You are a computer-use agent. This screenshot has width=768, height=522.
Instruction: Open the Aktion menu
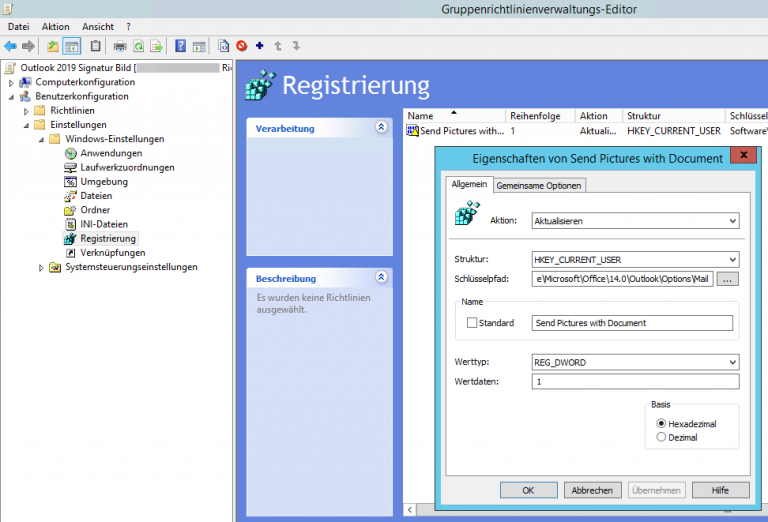[x=55, y=27]
